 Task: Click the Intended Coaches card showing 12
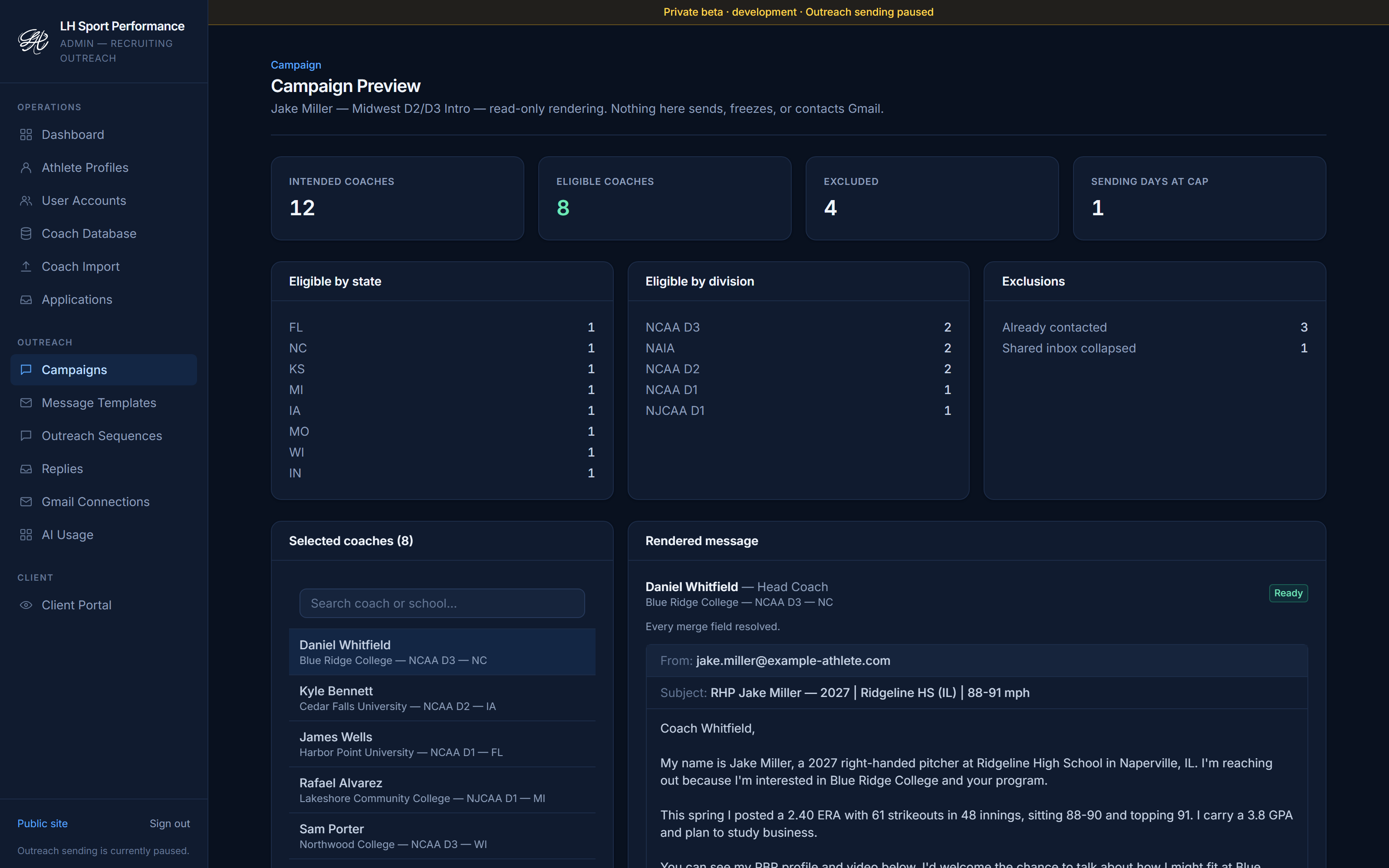coord(397,198)
